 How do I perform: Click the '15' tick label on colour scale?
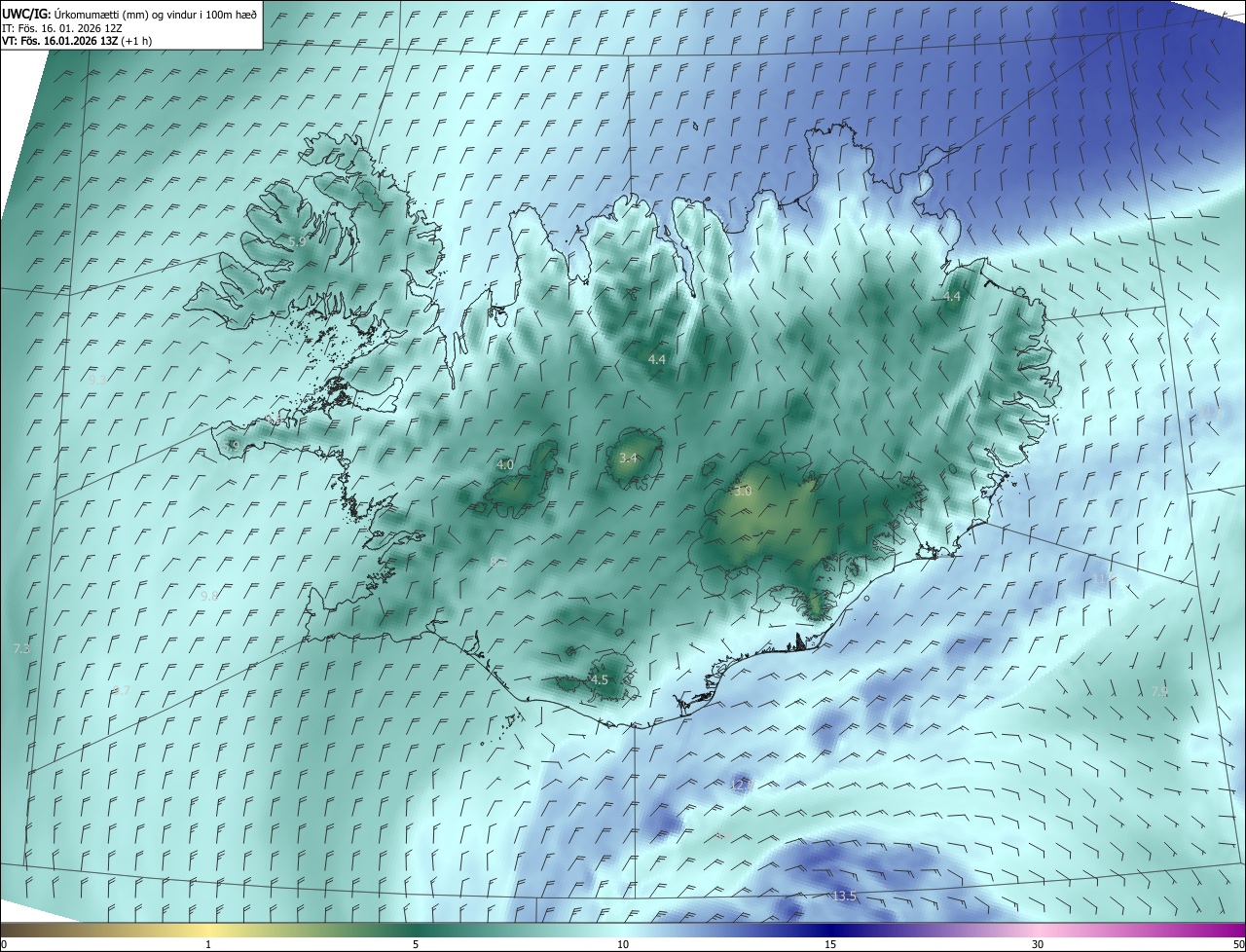(x=830, y=944)
